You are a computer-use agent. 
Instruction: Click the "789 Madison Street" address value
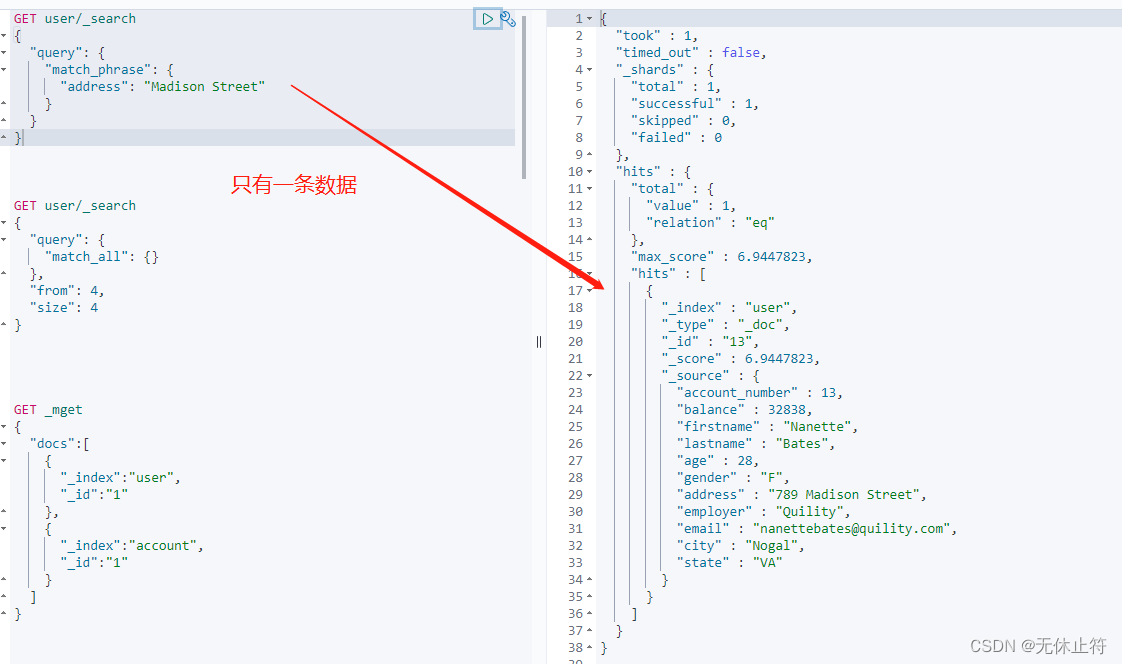coord(844,494)
